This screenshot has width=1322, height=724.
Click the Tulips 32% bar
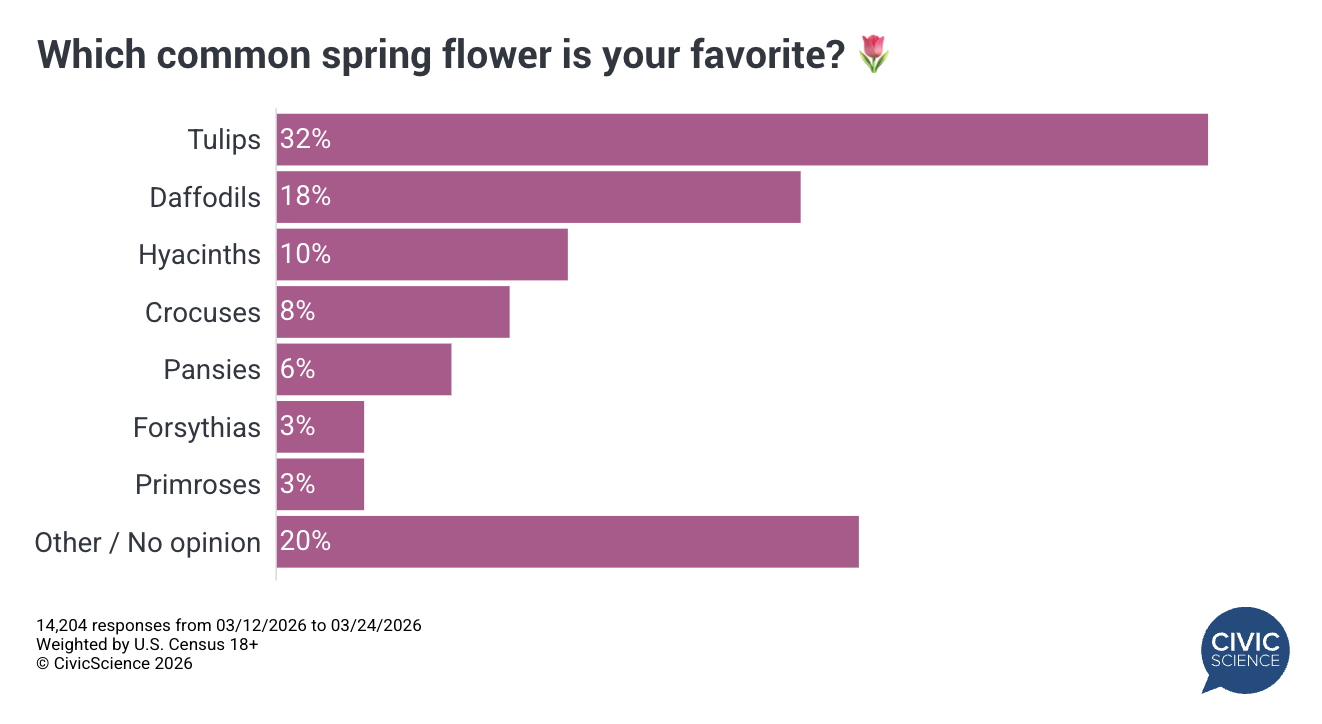click(742, 139)
